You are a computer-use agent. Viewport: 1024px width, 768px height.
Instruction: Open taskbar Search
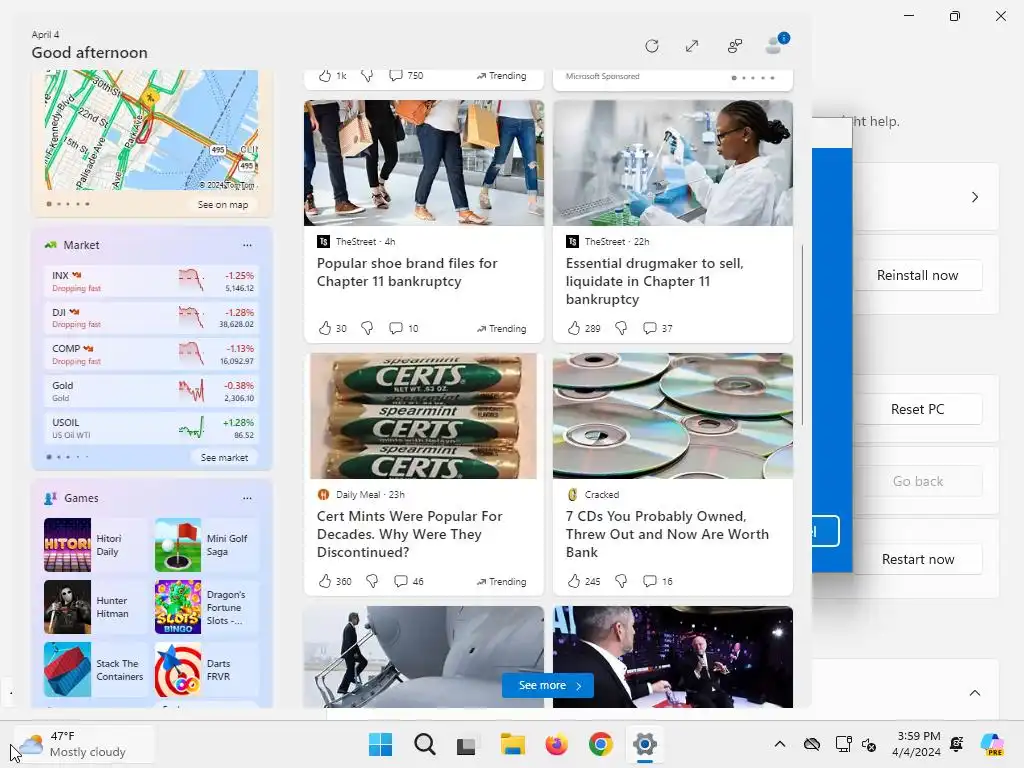424,744
